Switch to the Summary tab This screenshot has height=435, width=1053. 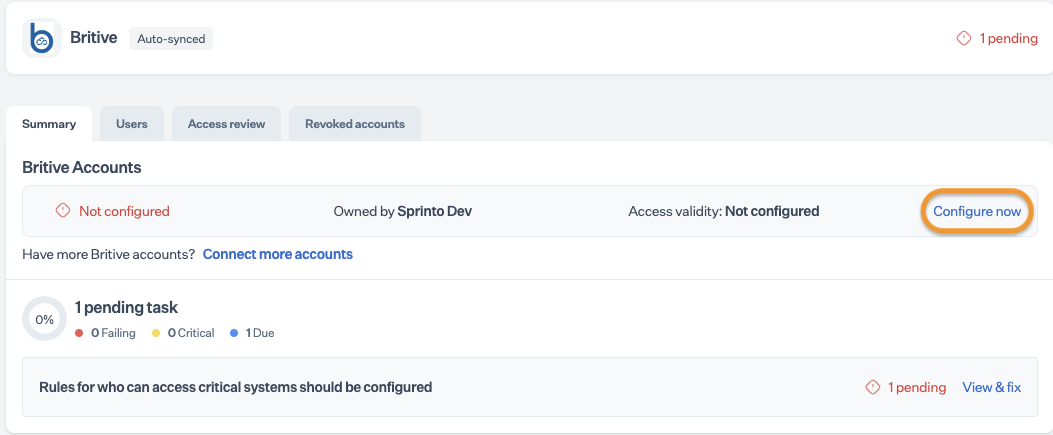pos(49,124)
